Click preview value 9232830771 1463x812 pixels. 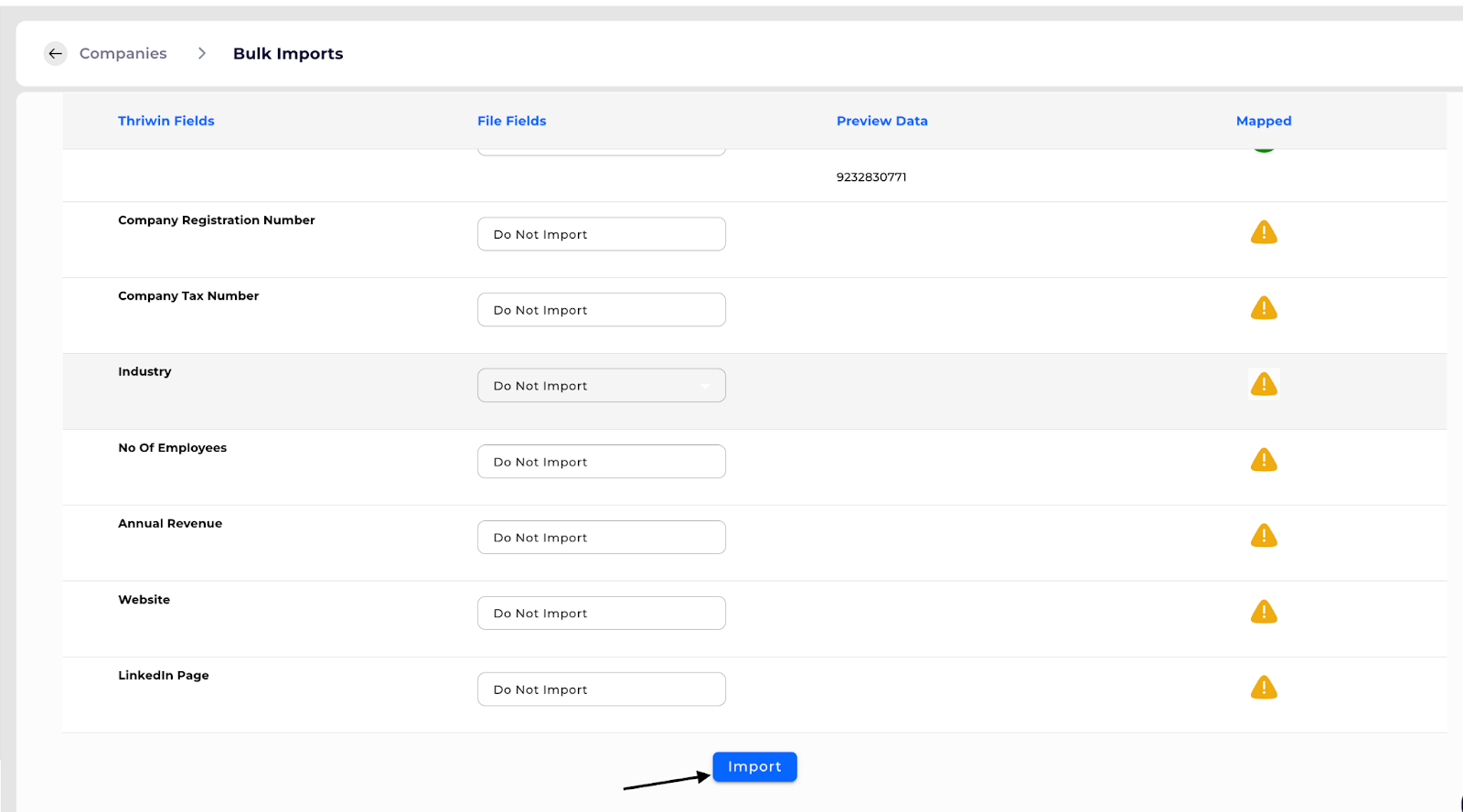[x=871, y=177]
